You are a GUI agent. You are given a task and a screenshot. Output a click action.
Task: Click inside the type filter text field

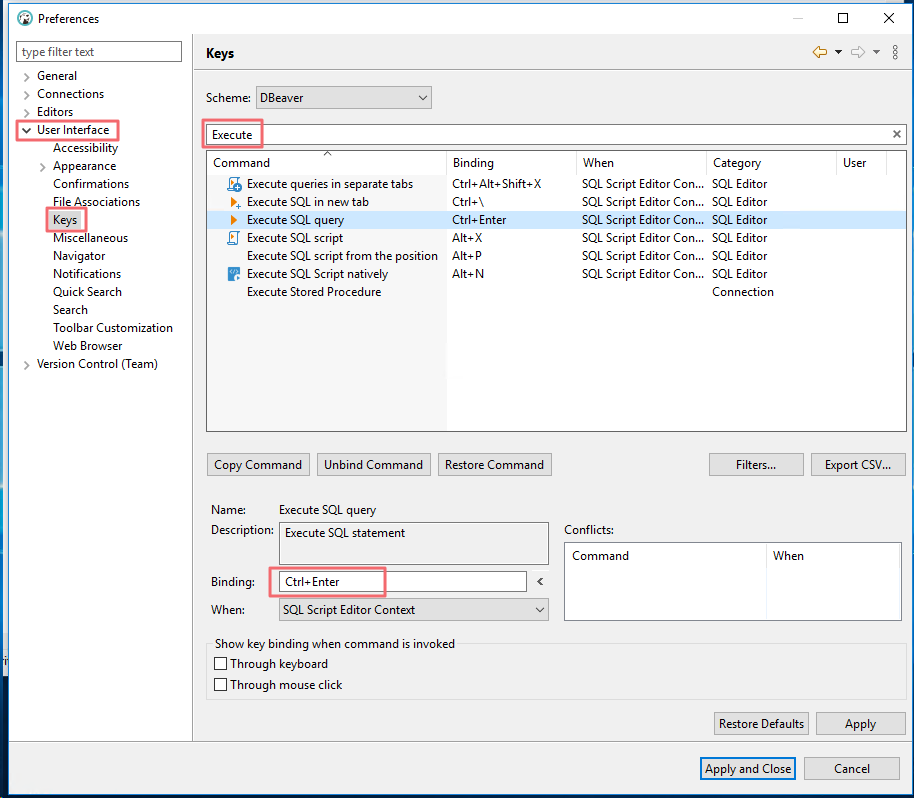click(98, 51)
